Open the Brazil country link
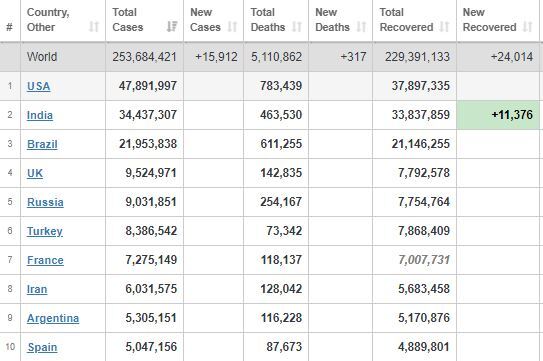The image size is (543, 361). (42, 144)
